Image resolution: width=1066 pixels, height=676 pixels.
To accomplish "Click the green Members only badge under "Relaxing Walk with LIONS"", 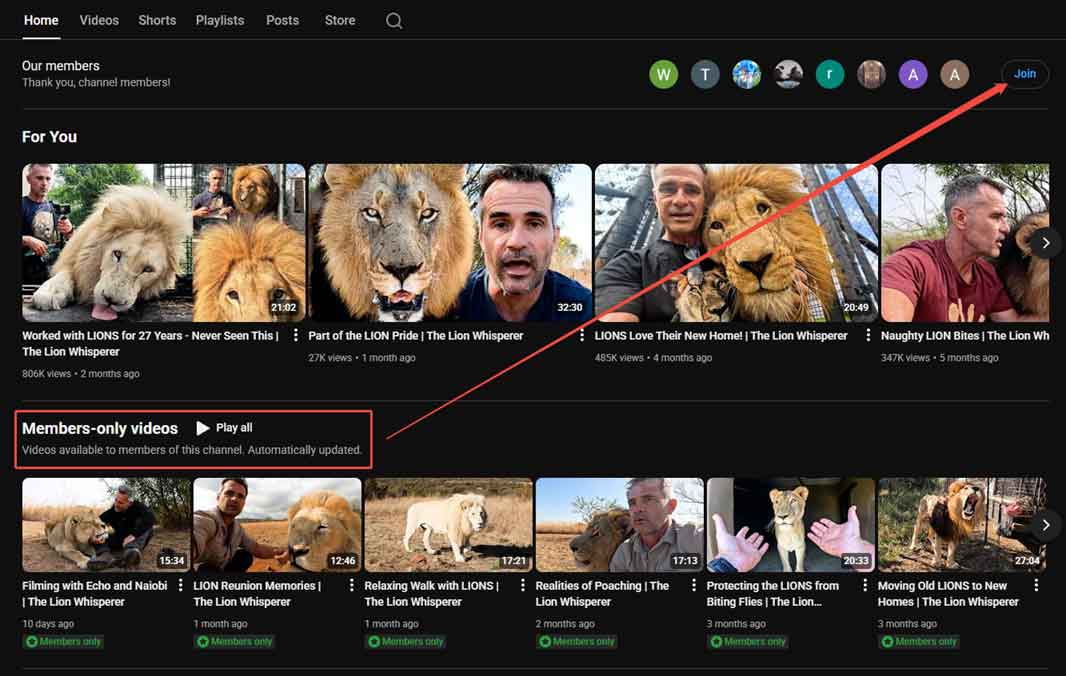I will (405, 641).
